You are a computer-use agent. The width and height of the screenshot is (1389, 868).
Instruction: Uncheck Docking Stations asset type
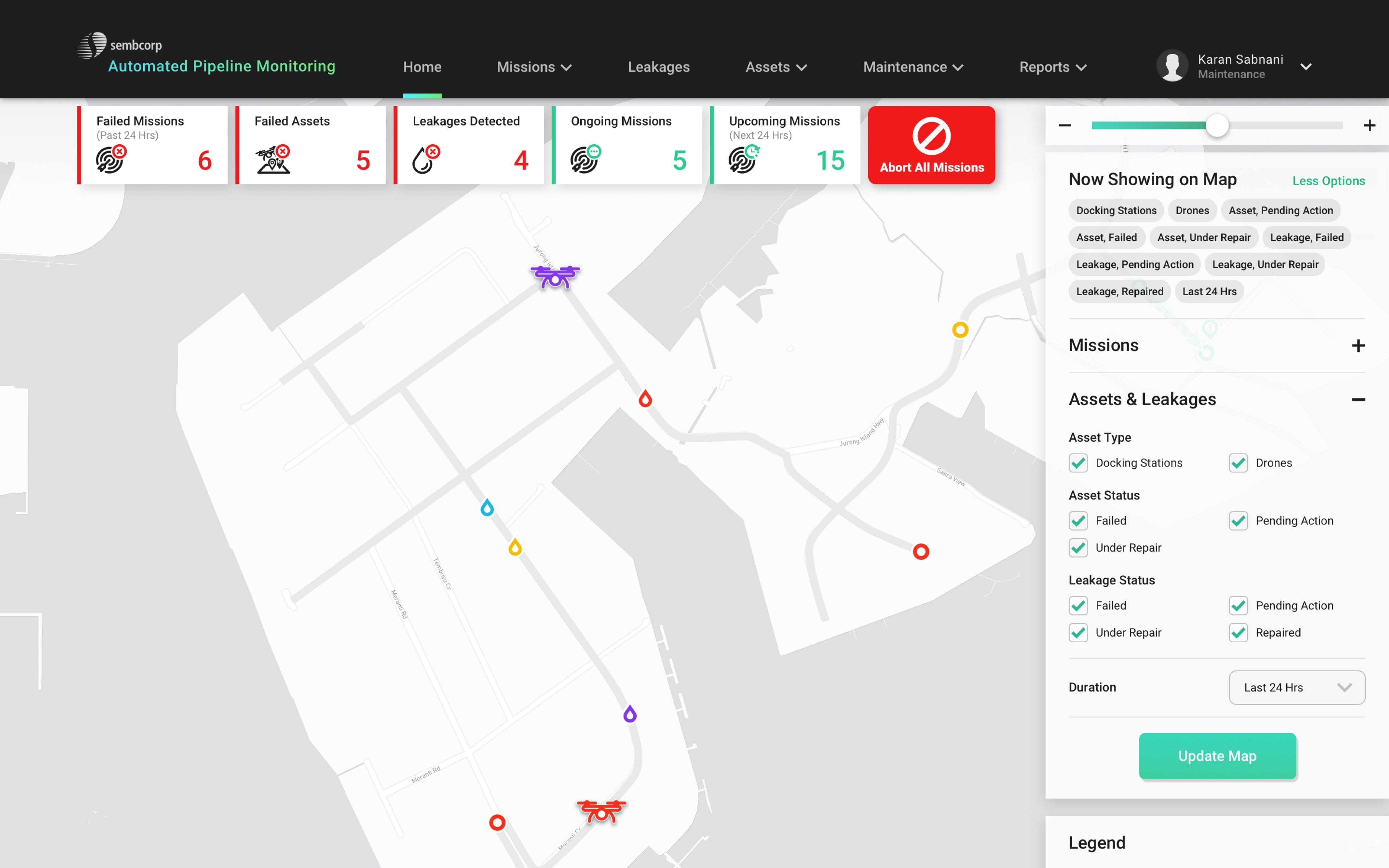(1079, 463)
